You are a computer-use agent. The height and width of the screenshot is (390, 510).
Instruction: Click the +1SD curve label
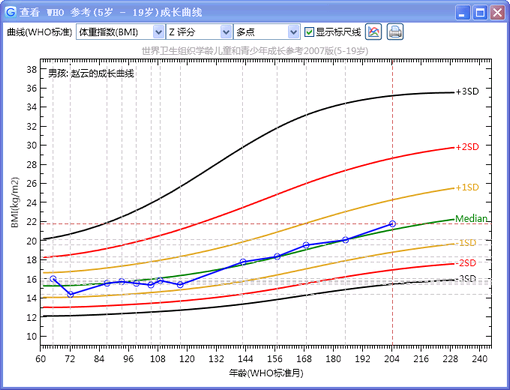click(467, 187)
